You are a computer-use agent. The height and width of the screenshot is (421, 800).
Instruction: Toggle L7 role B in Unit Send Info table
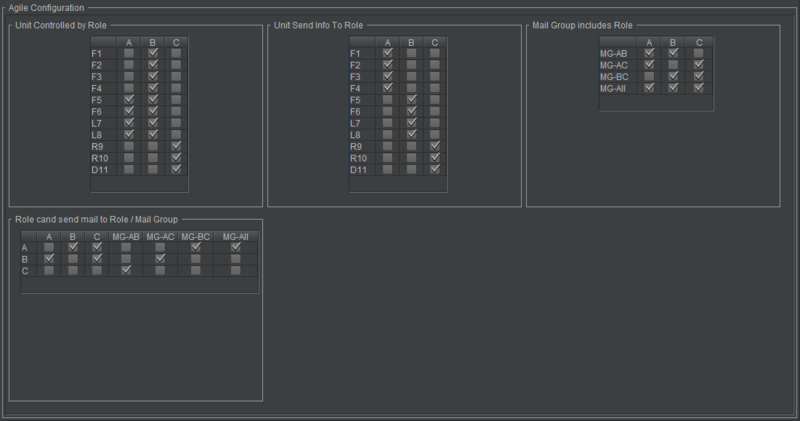point(412,123)
